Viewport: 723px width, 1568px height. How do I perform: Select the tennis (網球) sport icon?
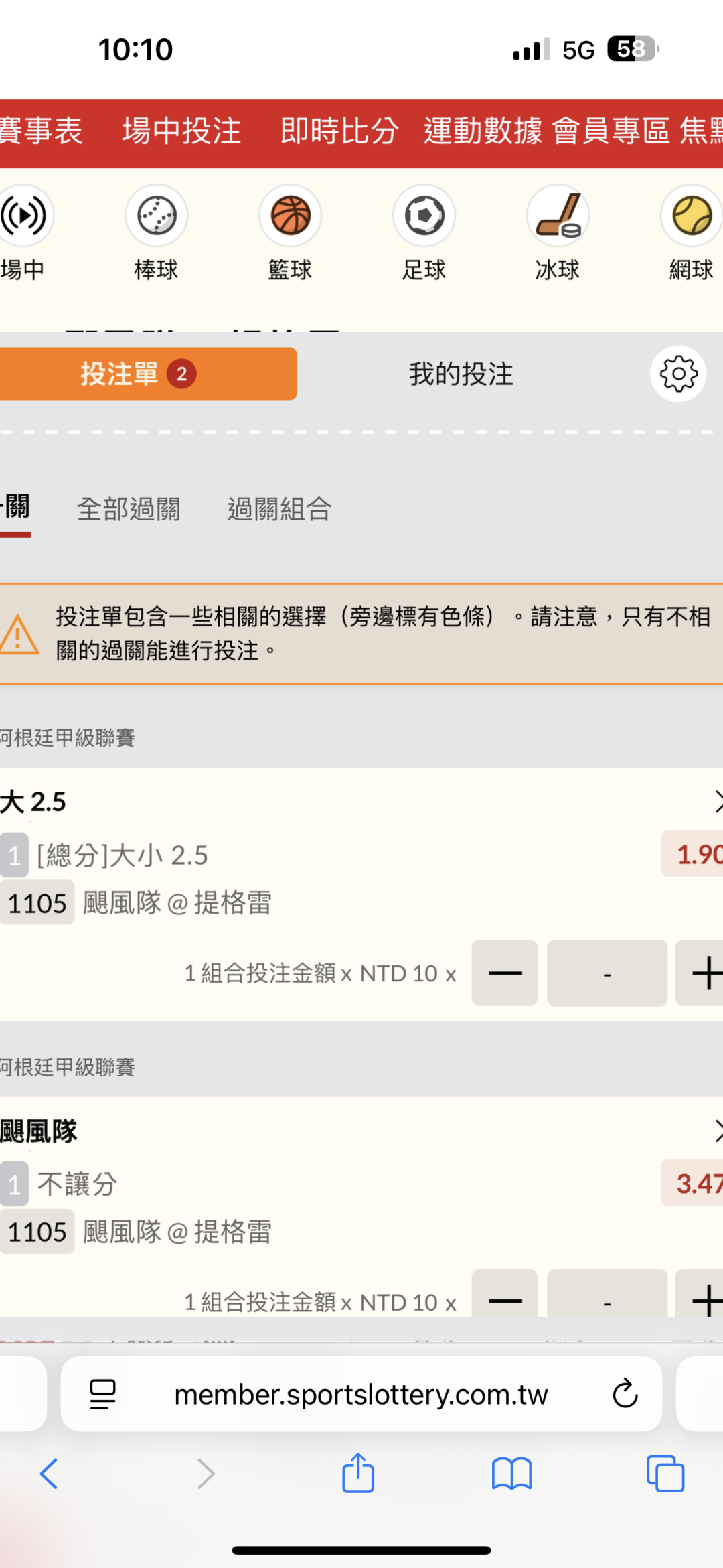[x=692, y=216]
